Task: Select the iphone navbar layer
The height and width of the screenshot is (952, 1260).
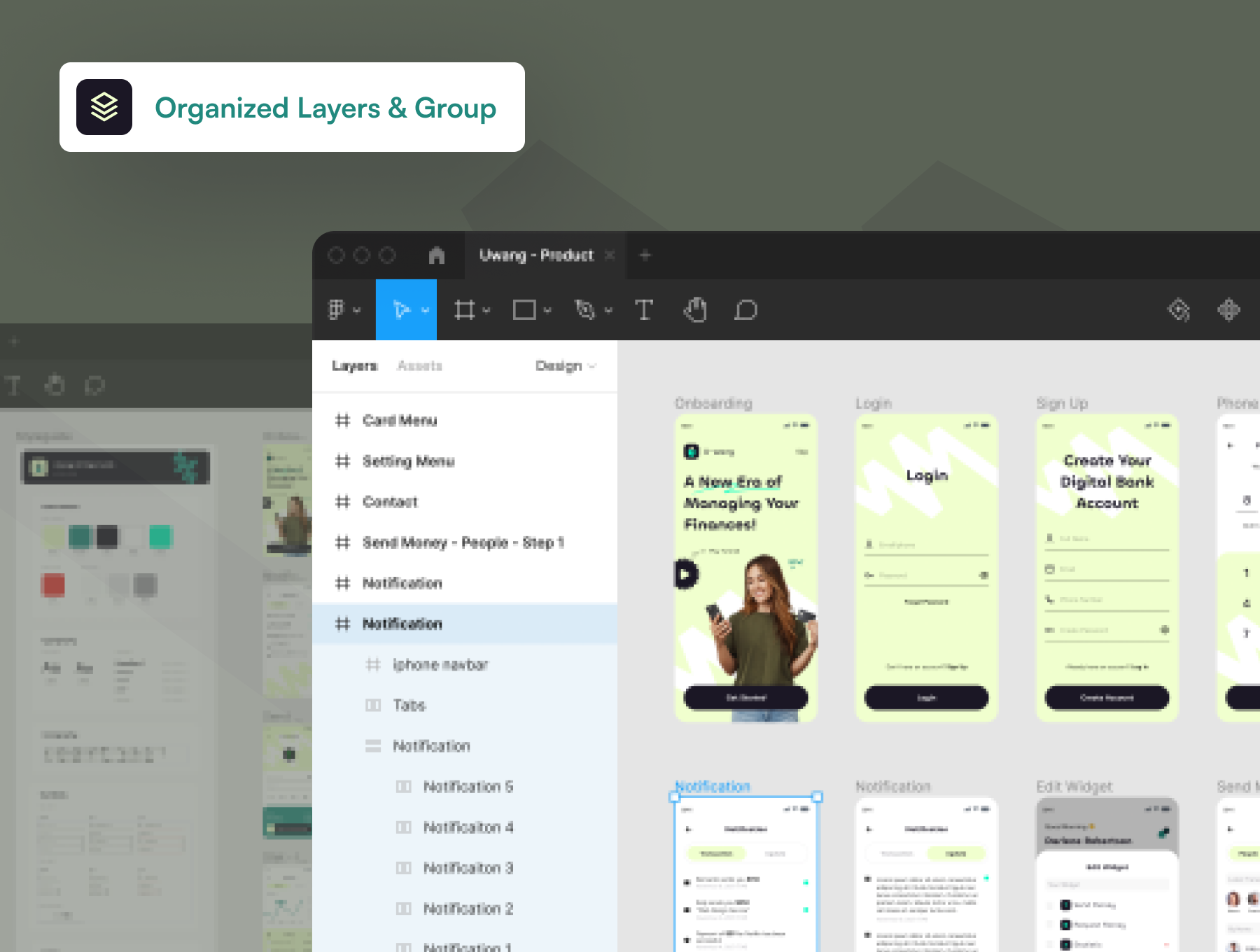Action: point(440,664)
